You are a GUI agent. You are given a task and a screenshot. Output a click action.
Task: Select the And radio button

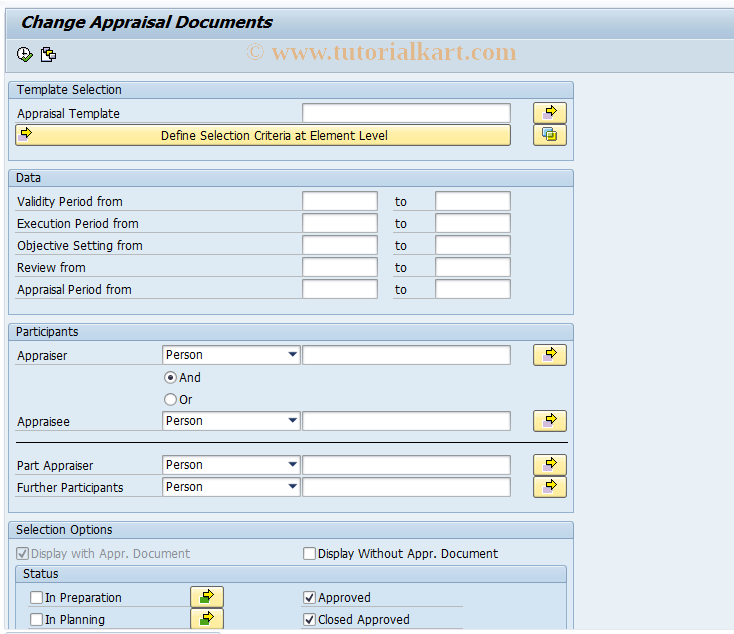[x=170, y=377]
